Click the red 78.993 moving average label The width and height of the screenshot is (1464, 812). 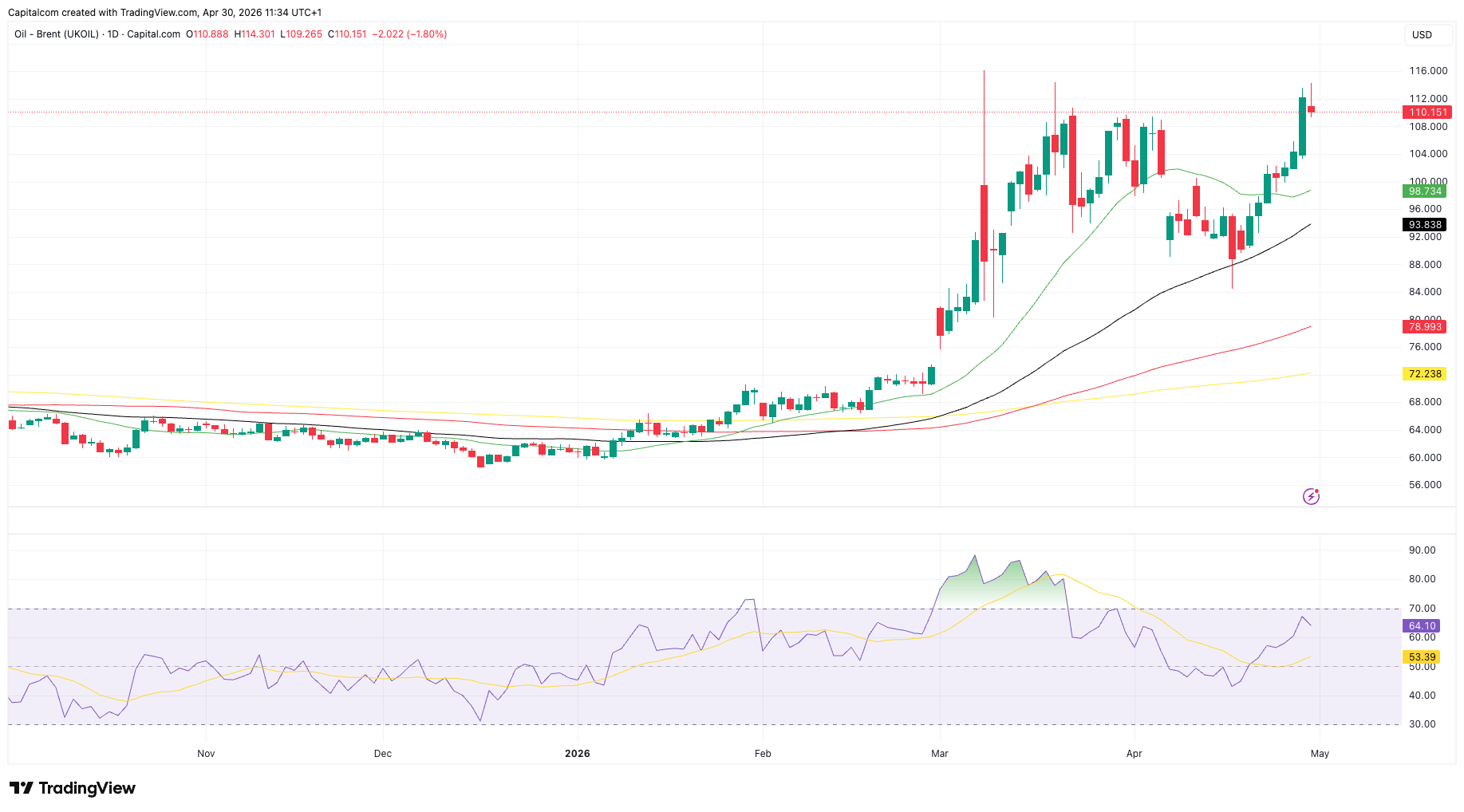tap(1425, 327)
